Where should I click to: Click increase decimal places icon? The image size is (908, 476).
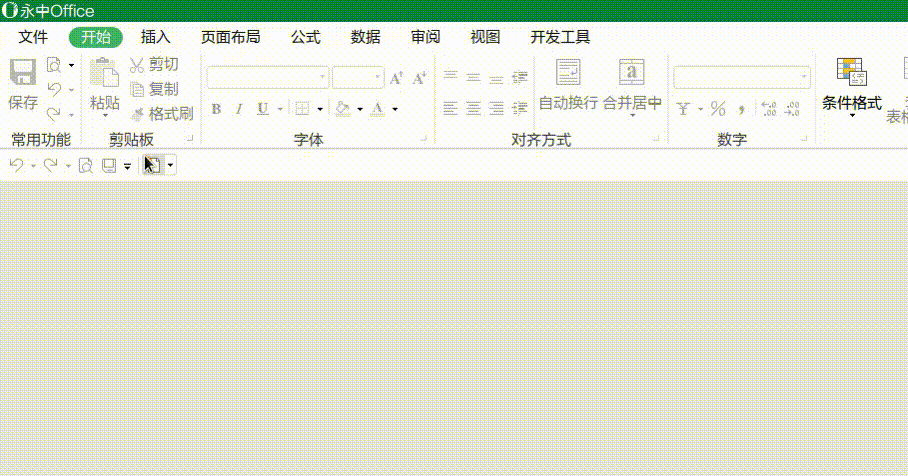coord(768,109)
